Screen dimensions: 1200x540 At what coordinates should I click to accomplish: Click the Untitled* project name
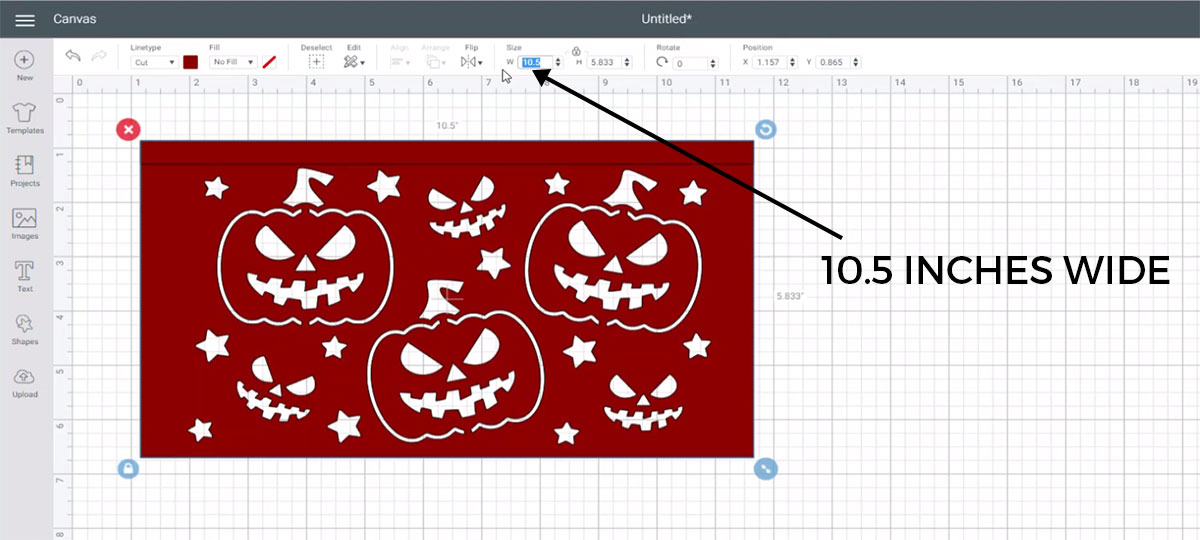(x=667, y=19)
